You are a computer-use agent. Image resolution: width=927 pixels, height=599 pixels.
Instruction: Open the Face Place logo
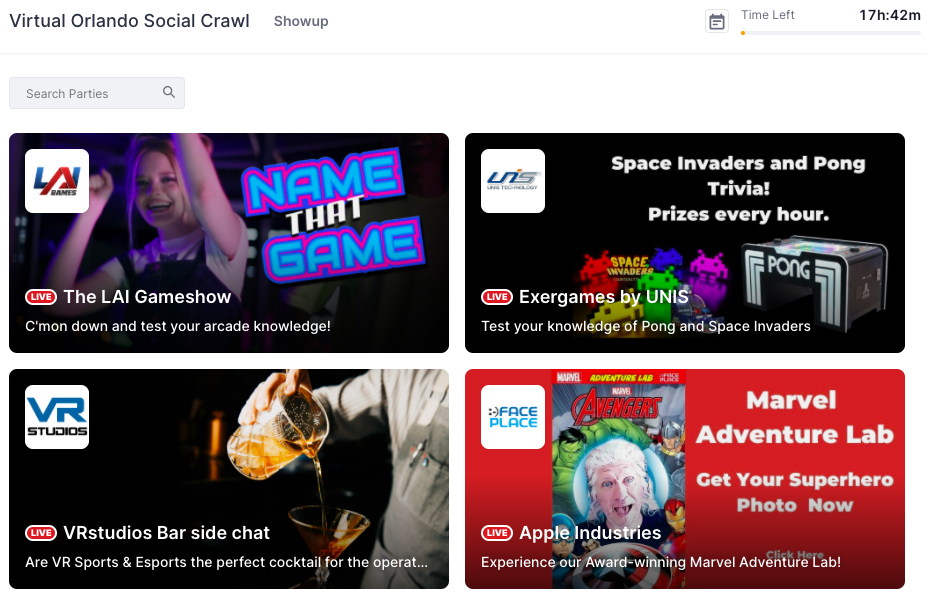click(x=513, y=417)
